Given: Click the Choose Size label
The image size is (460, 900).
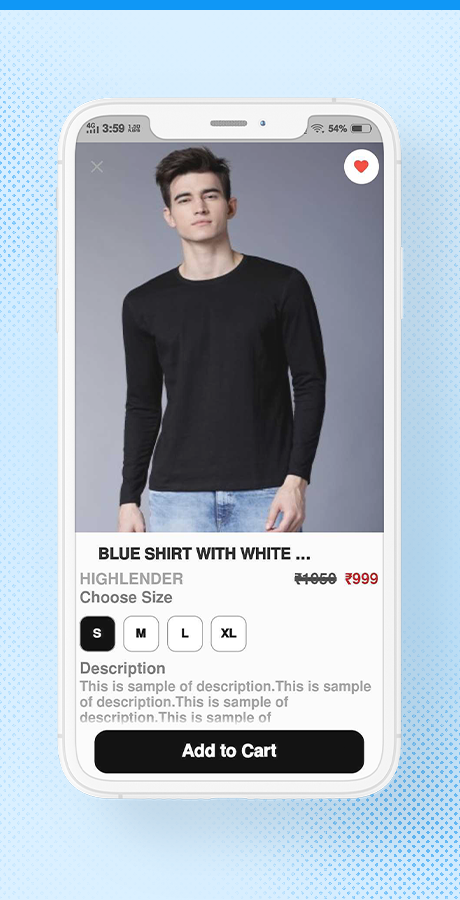Looking at the screenshot, I should 126,598.
